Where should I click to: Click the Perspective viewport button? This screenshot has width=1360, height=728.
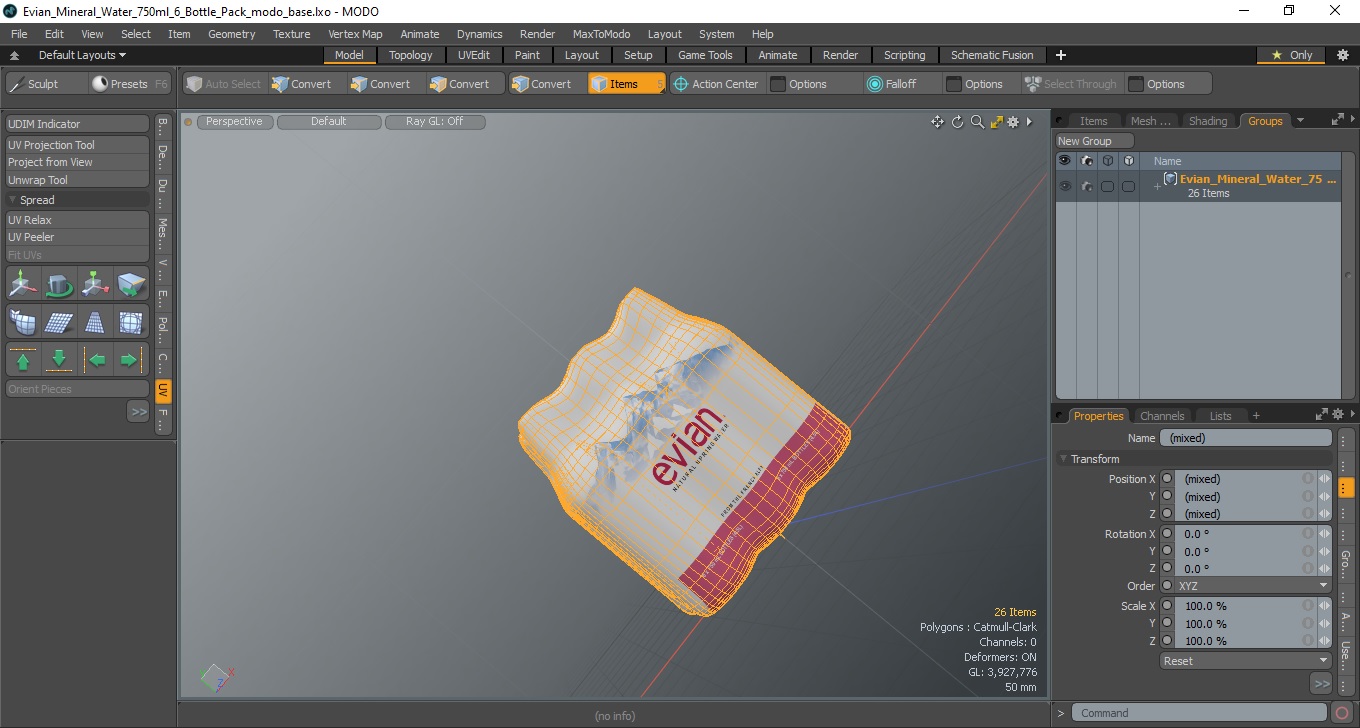[234, 122]
